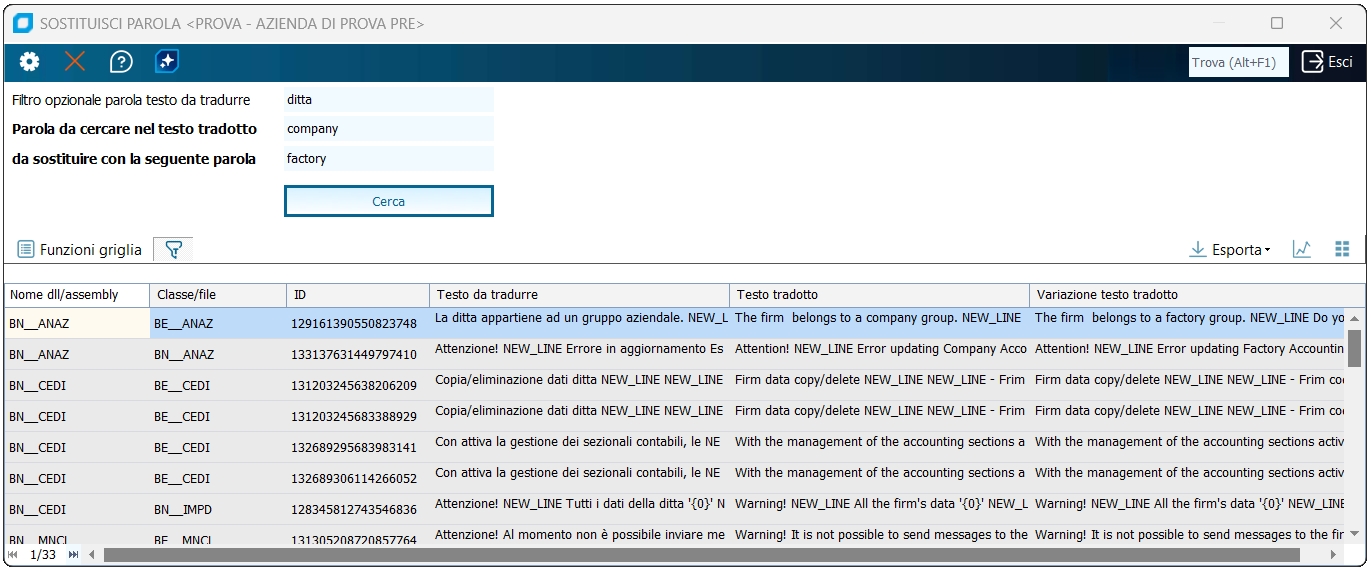
Task: Click the application logo in title bar
Action: click(x=23, y=23)
